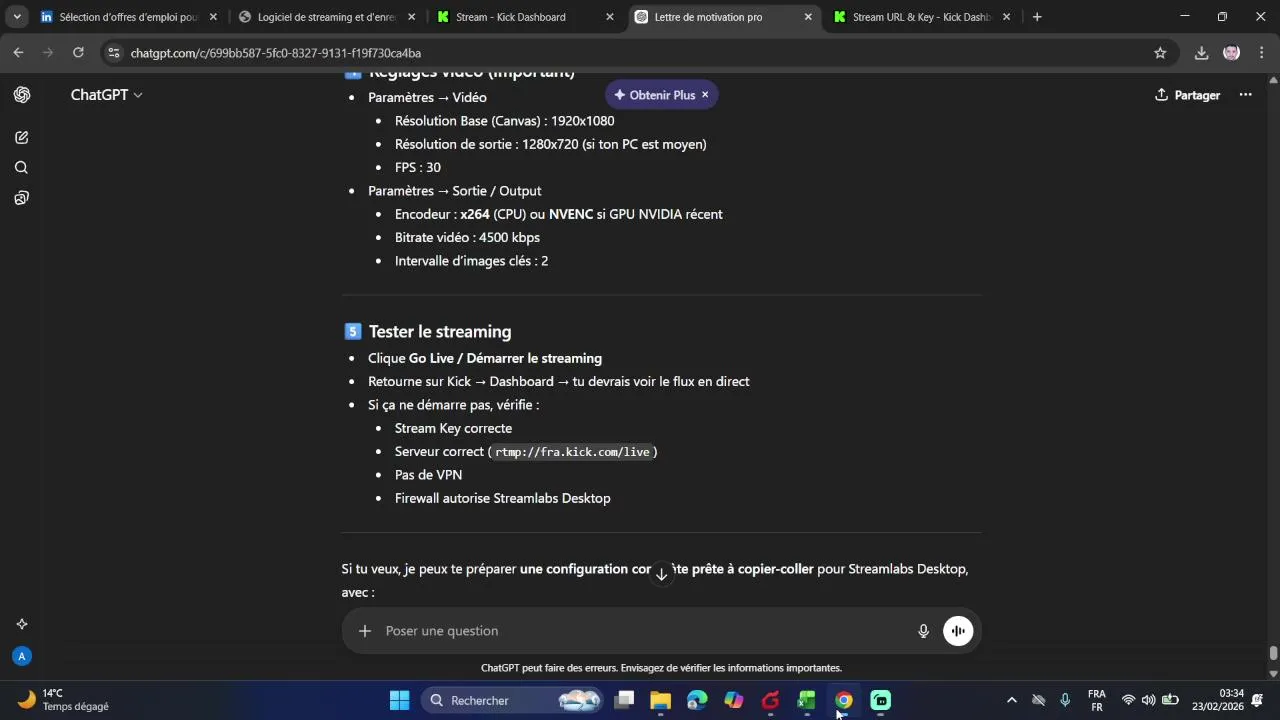Viewport: 1280px width, 720px height.
Task: Jump to bottom with the down-arrow button
Action: point(661,574)
